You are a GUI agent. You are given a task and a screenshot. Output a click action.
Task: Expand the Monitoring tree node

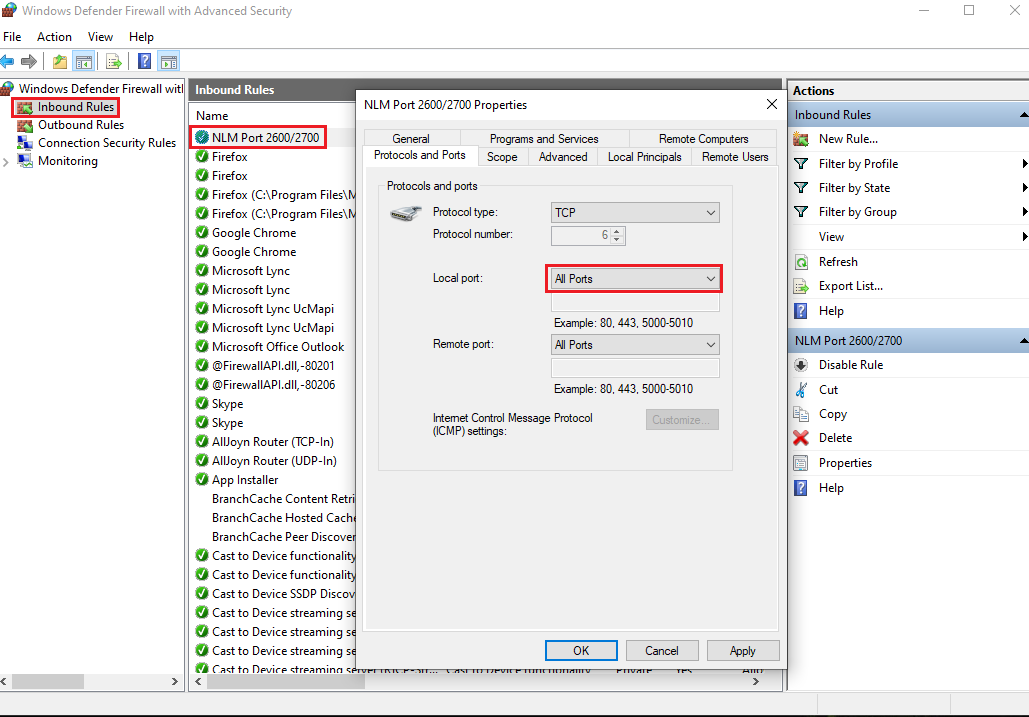[x=6, y=161]
